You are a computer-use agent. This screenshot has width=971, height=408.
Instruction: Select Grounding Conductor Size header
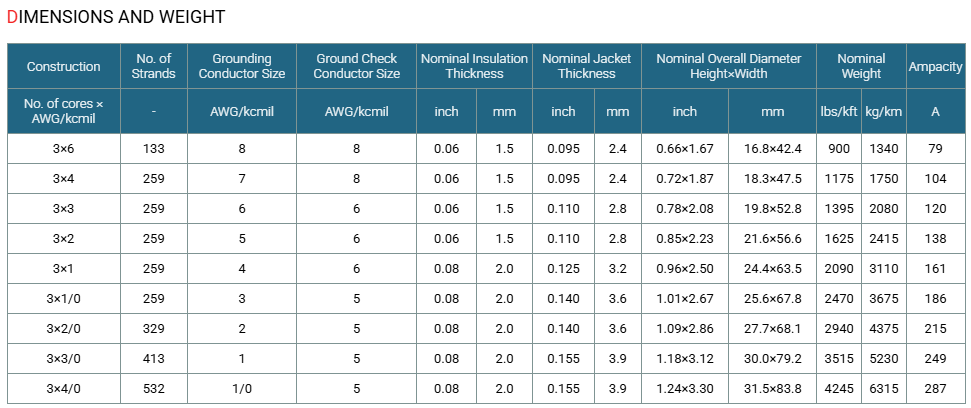[242, 66]
